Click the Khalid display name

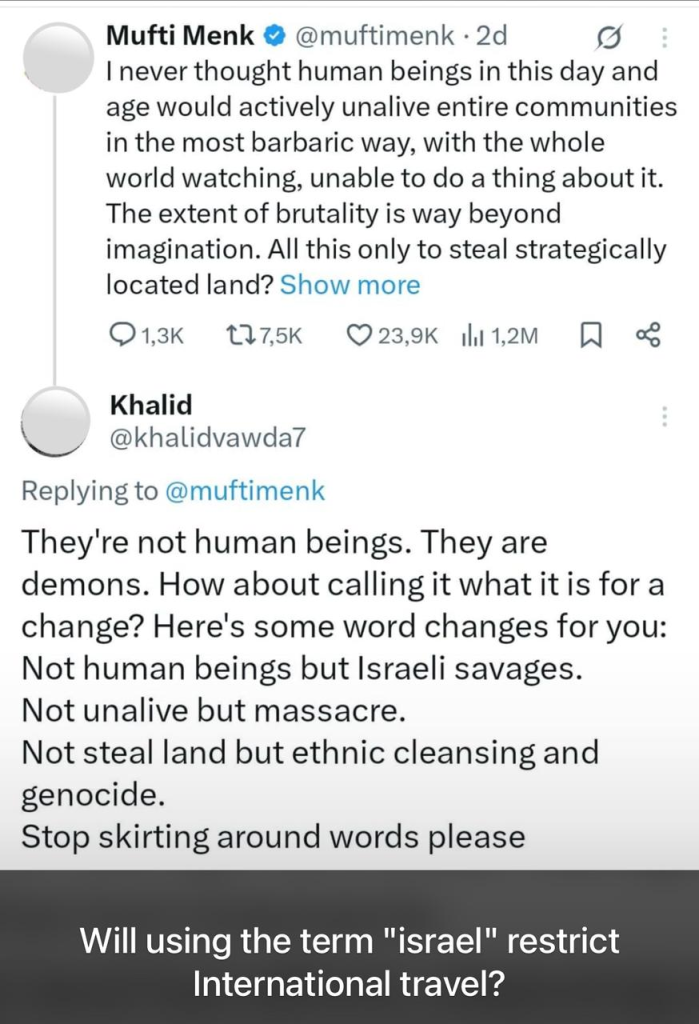(x=150, y=405)
